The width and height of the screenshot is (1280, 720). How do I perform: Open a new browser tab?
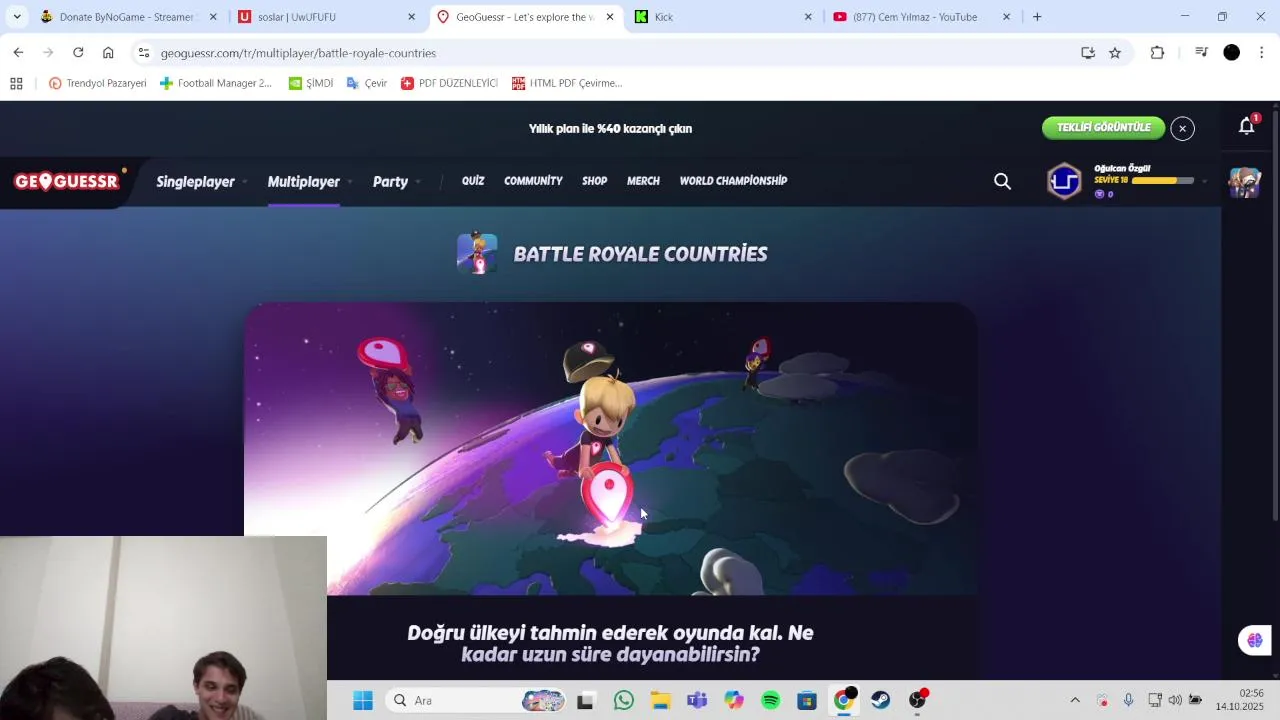tap(1037, 17)
